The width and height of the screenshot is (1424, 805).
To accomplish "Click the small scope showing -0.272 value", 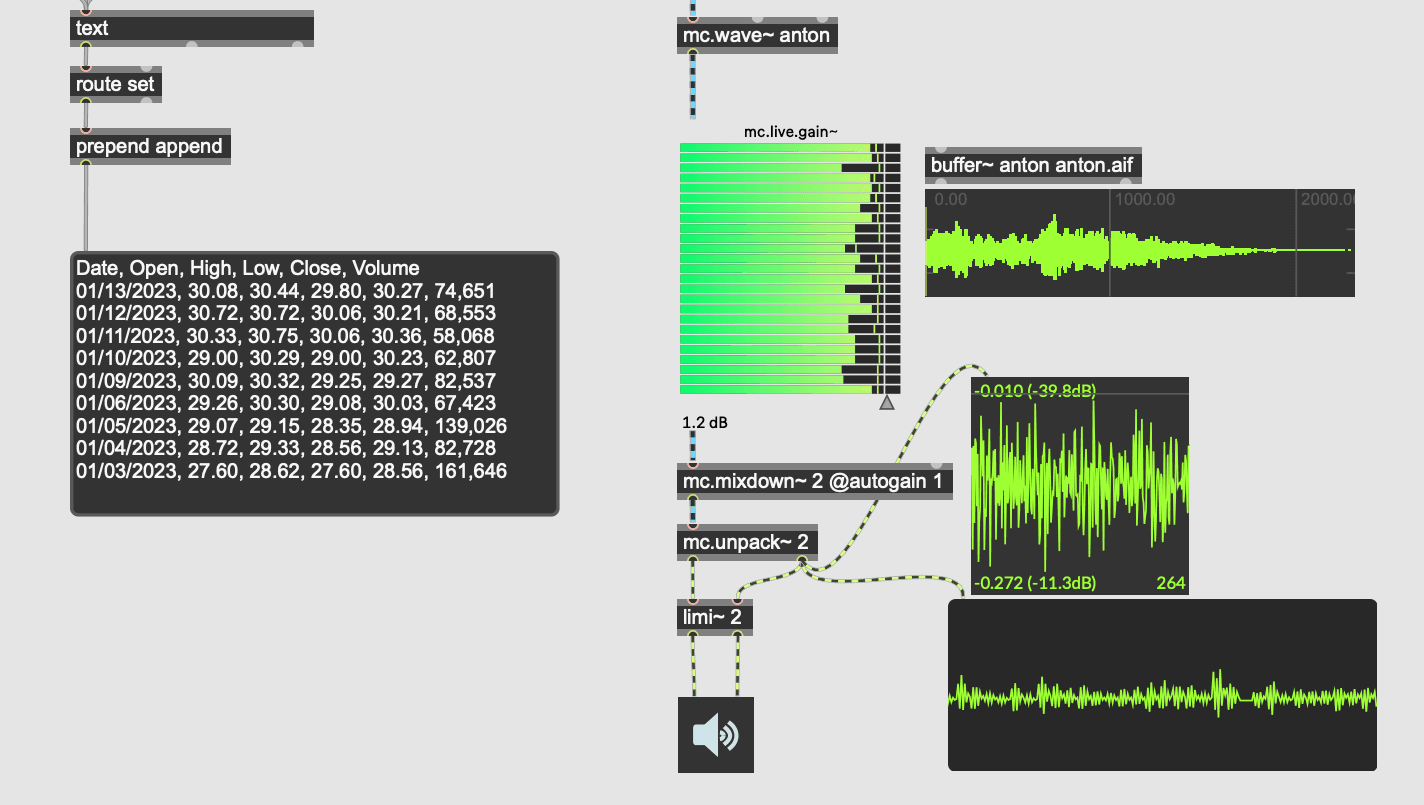I will (x=1080, y=486).
